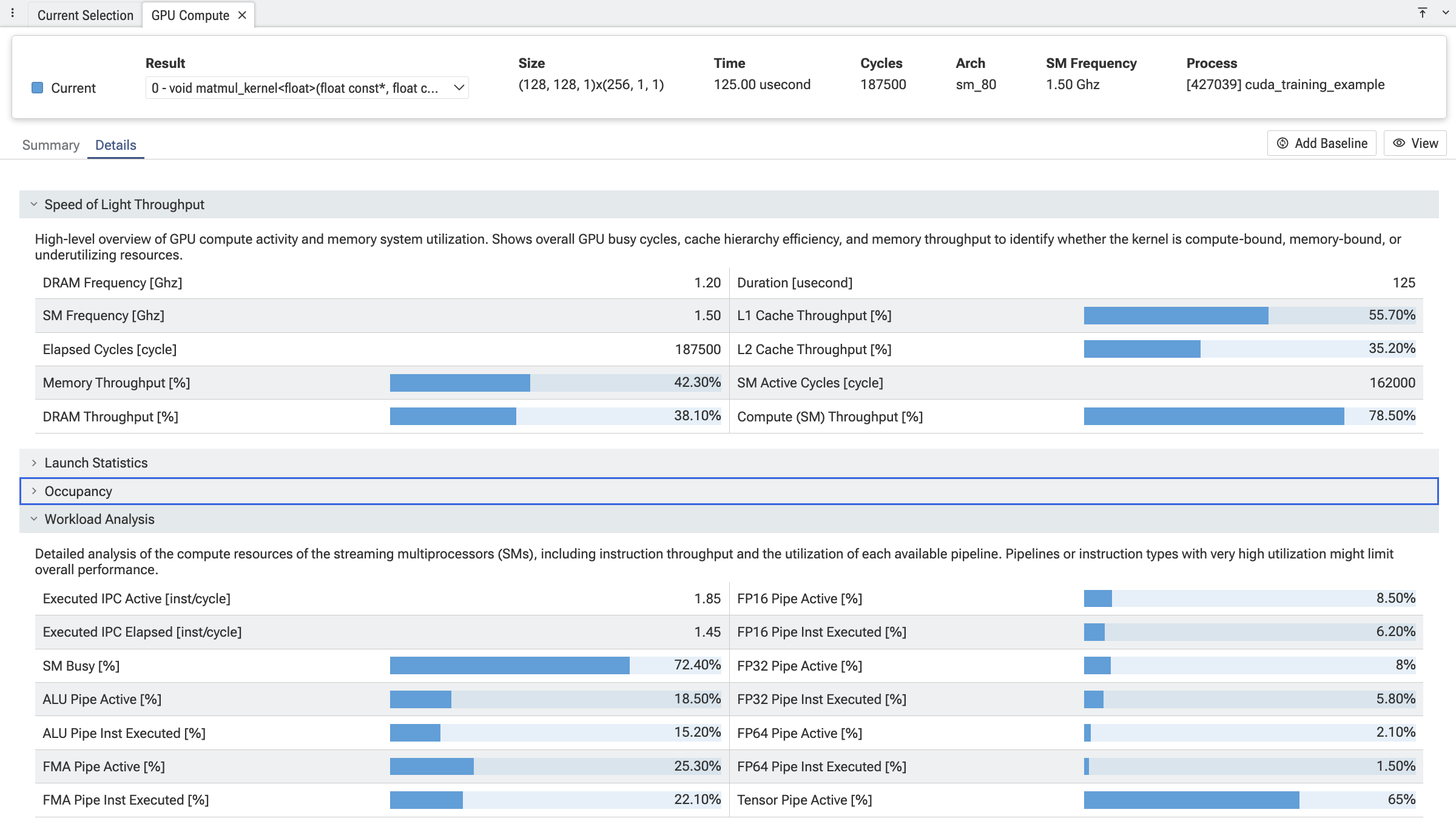The height and width of the screenshot is (821, 1456).
Task: Click the DRAM Throughput 38.10% value
Action: click(x=698, y=415)
